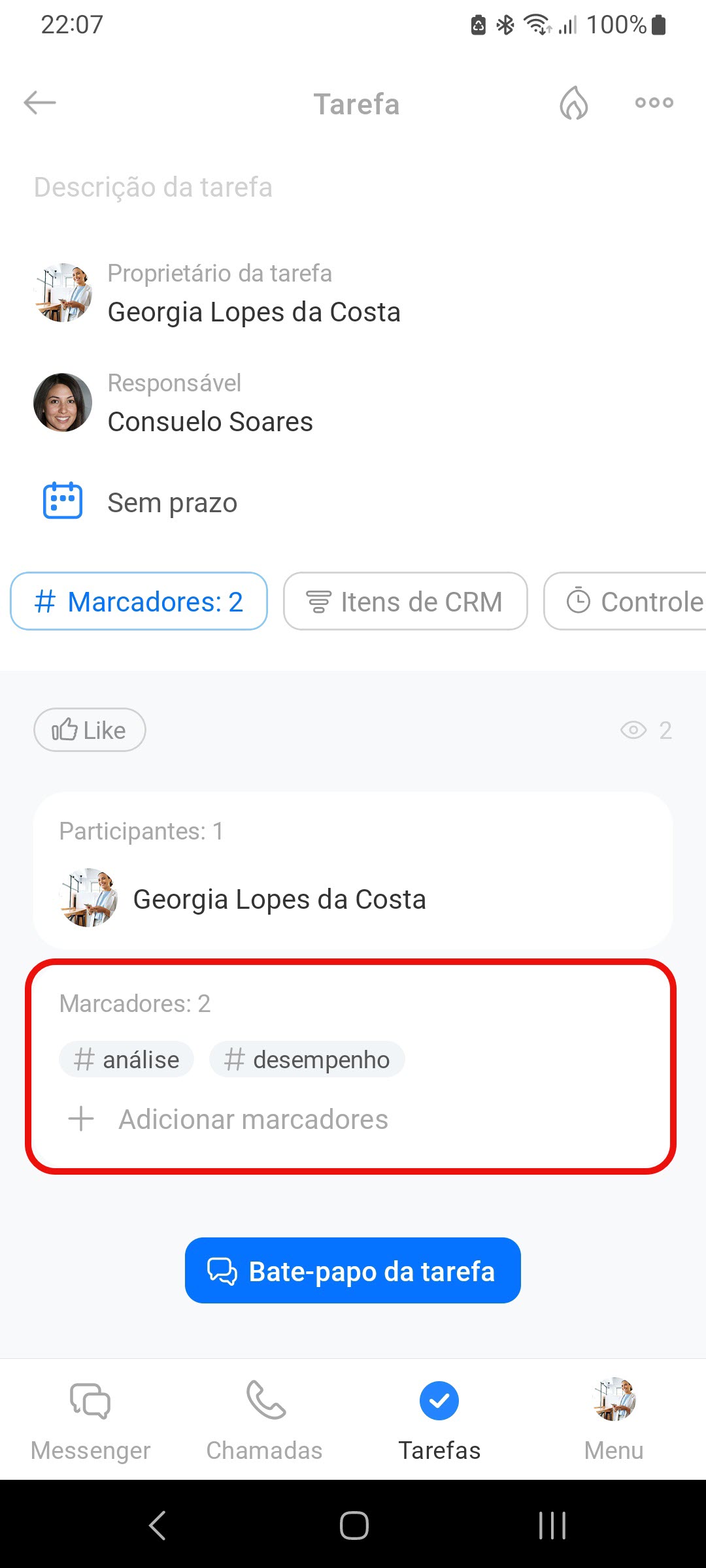
Task: Tap the desempenho tag
Action: [307, 1060]
